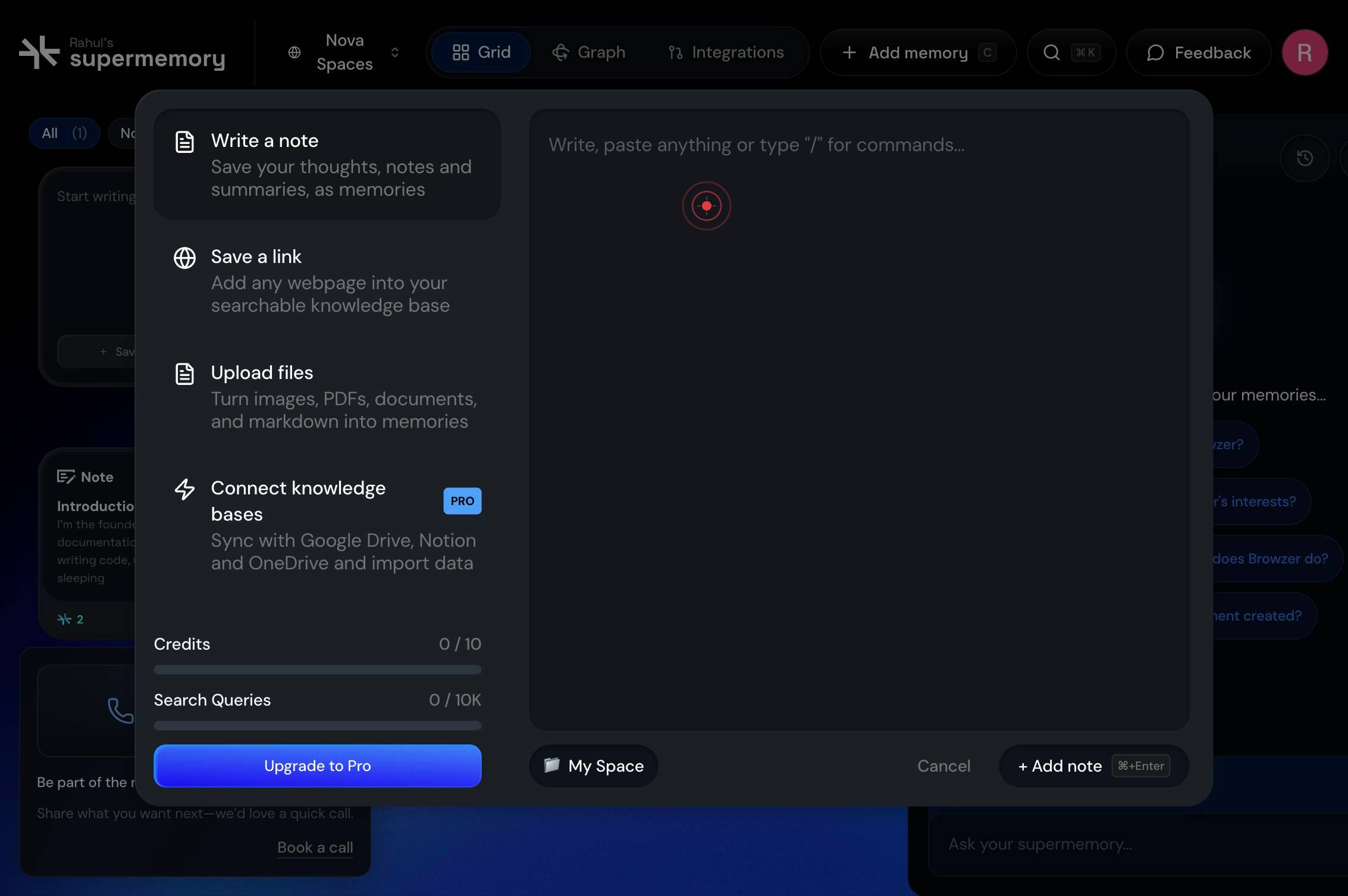Click the plus icon in Add memory
The width and height of the screenshot is (1348, 896).
pos(849,52)
